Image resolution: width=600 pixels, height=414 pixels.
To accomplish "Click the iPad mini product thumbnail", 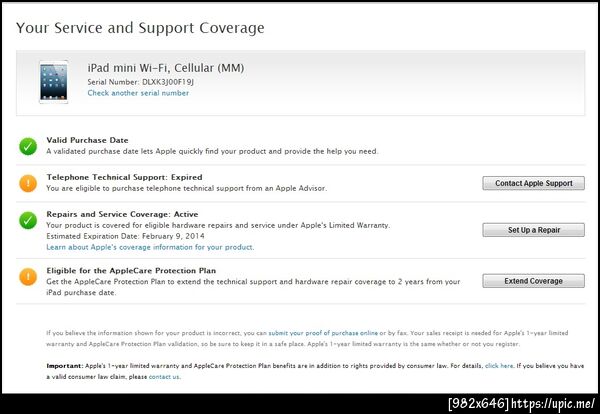I will click(x=54, y=82).
